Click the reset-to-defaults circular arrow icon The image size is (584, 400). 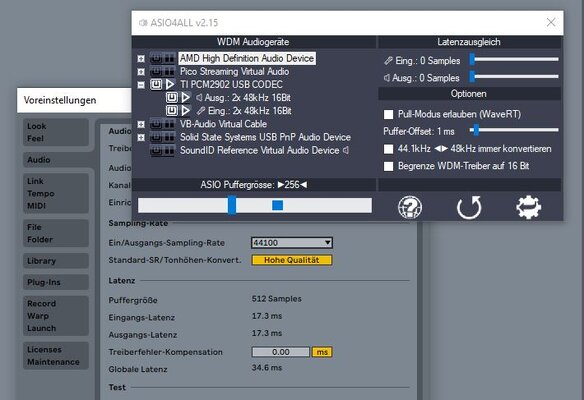(469, 207)
